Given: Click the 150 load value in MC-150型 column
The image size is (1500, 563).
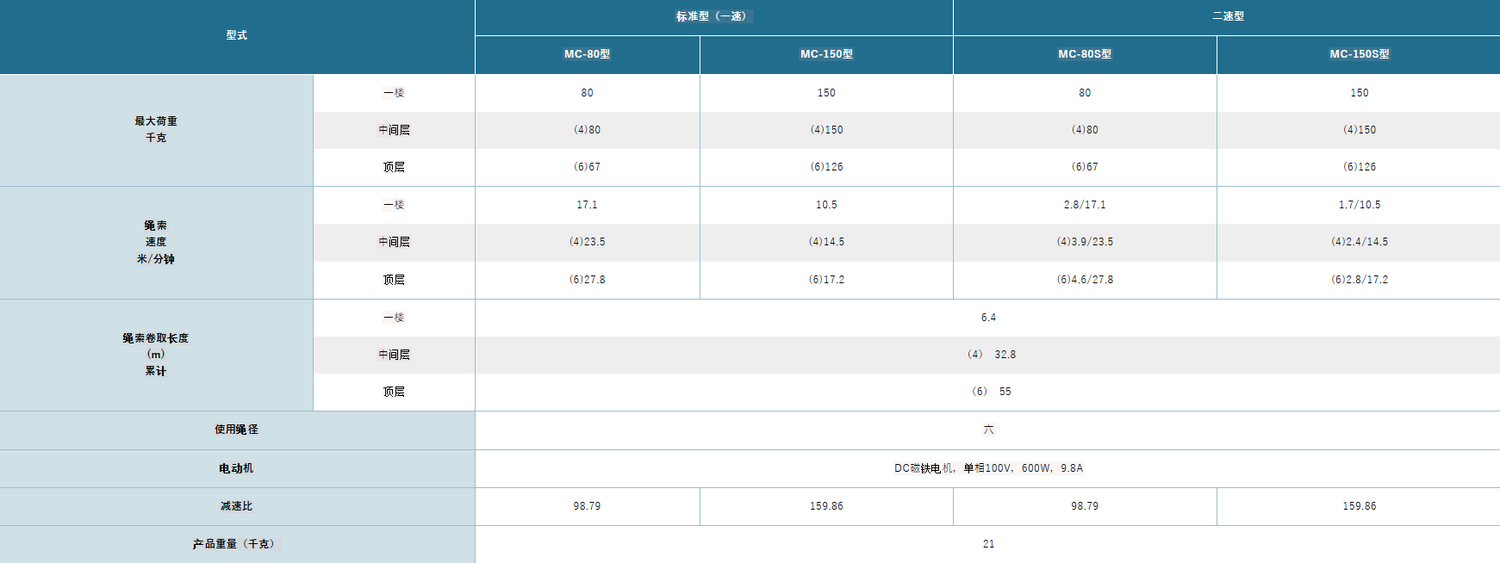Looking at the screenshot, I should [826, 93].
